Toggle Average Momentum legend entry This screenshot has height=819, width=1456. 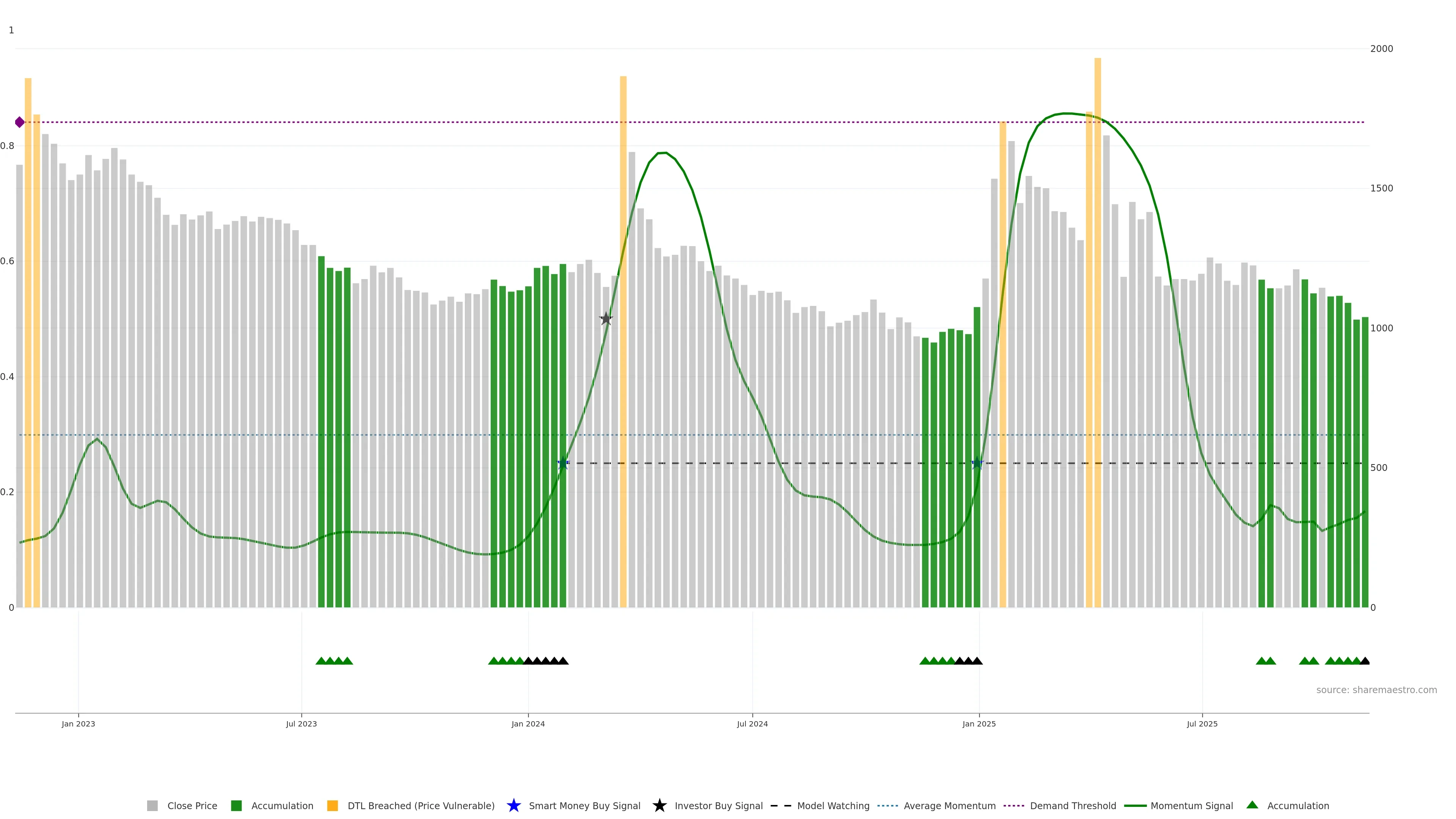(949, 805)
